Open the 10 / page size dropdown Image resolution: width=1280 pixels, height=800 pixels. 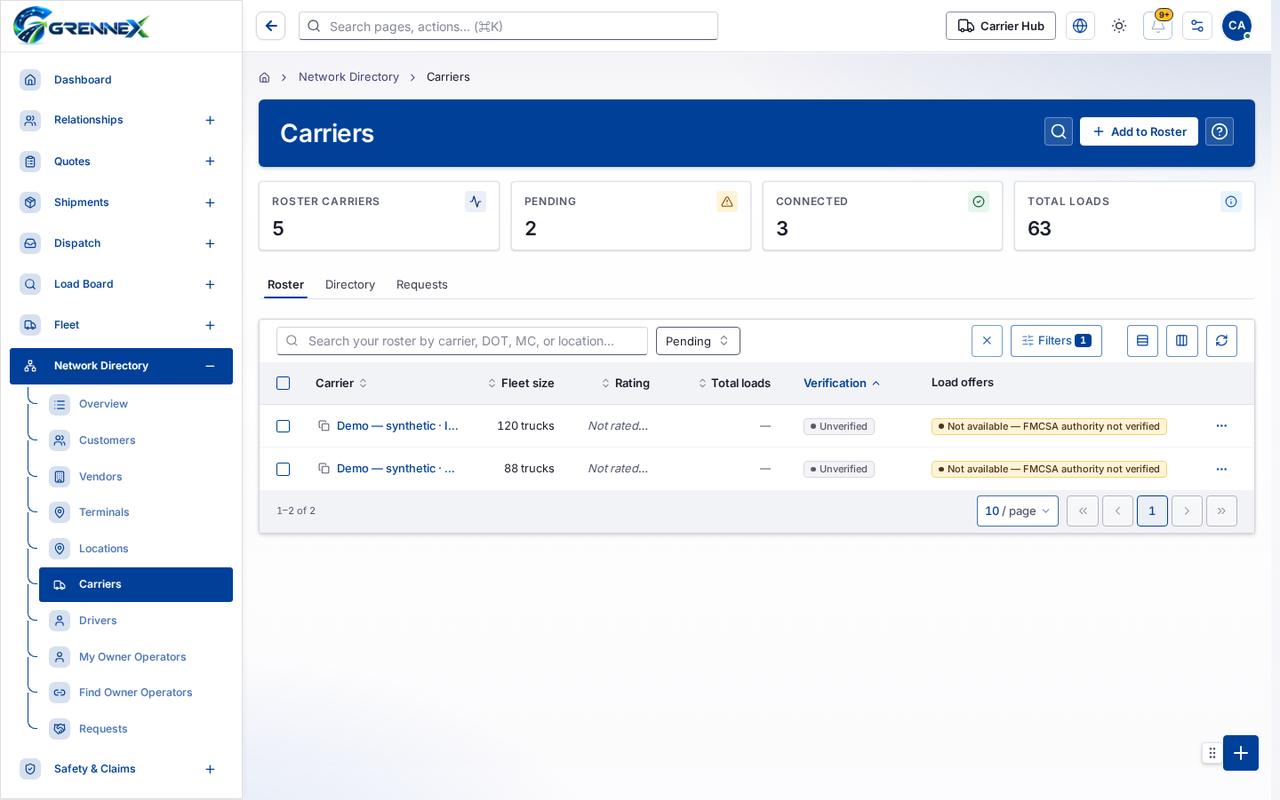pos(1017,511)
